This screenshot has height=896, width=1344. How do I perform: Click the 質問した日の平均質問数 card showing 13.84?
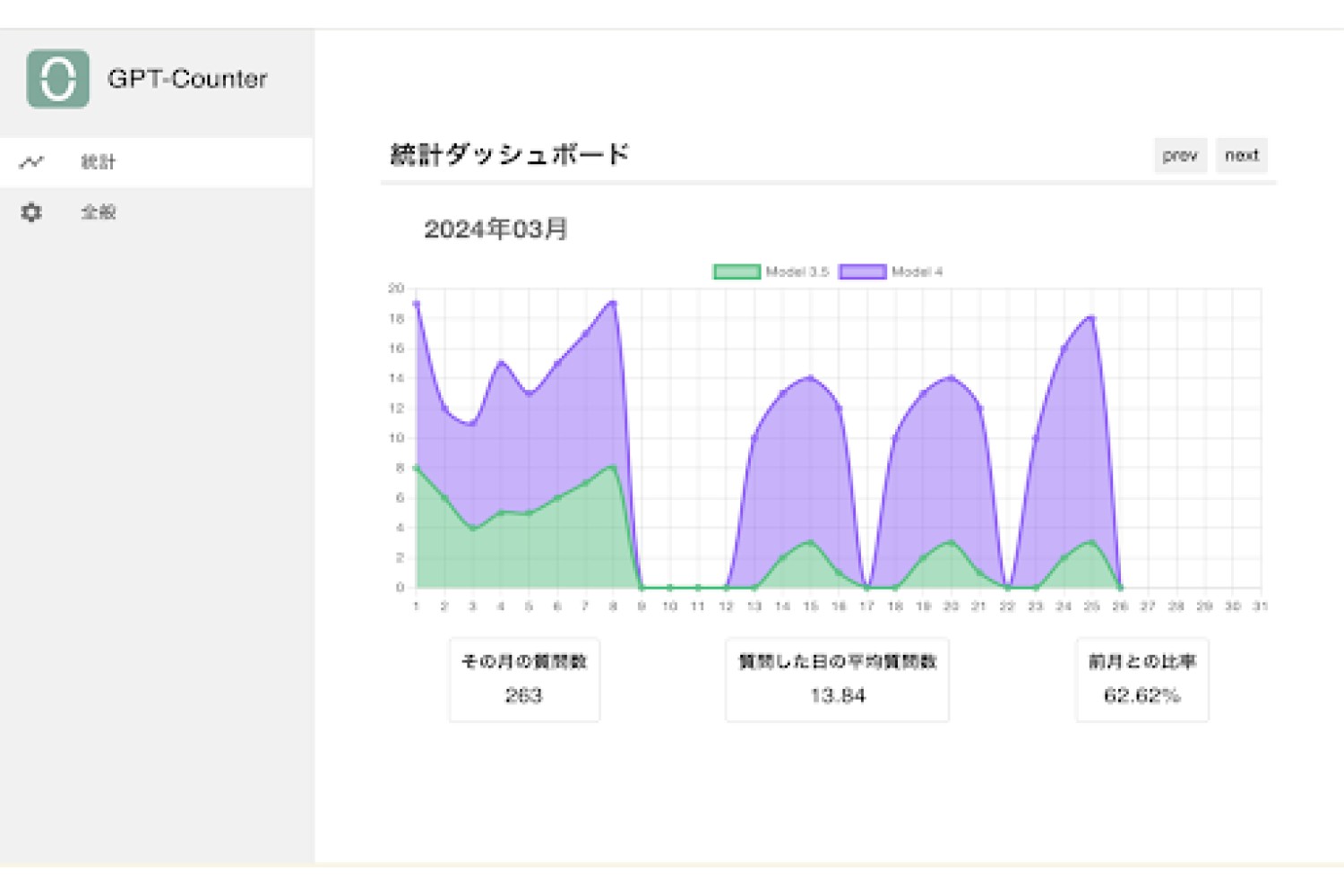(837, 680)
